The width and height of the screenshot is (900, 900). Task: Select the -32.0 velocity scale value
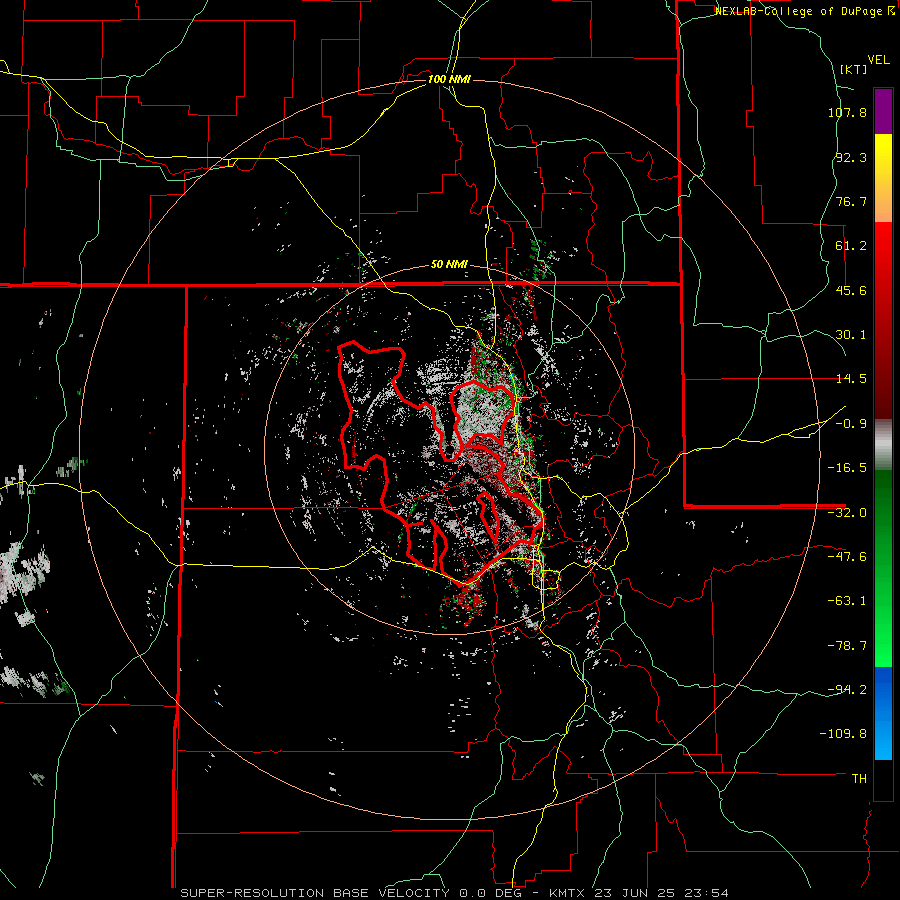[x=847, y=513]
